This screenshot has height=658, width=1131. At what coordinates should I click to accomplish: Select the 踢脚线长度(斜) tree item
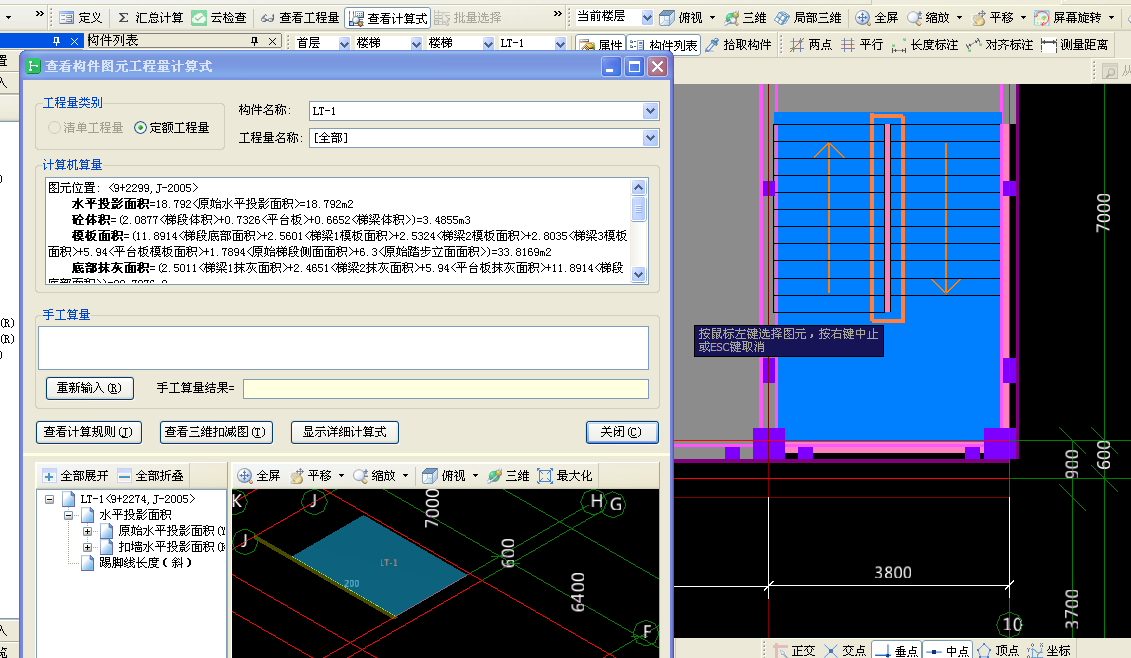(x=145, y=563)
